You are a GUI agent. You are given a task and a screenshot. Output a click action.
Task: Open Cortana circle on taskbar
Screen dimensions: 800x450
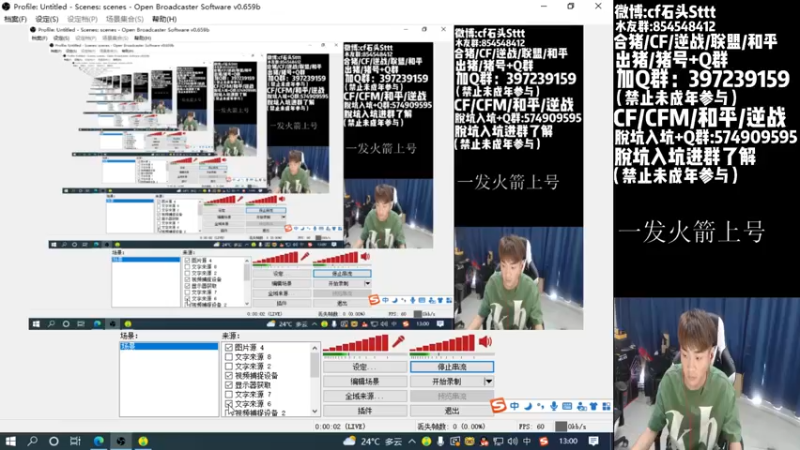click(54, 441)
